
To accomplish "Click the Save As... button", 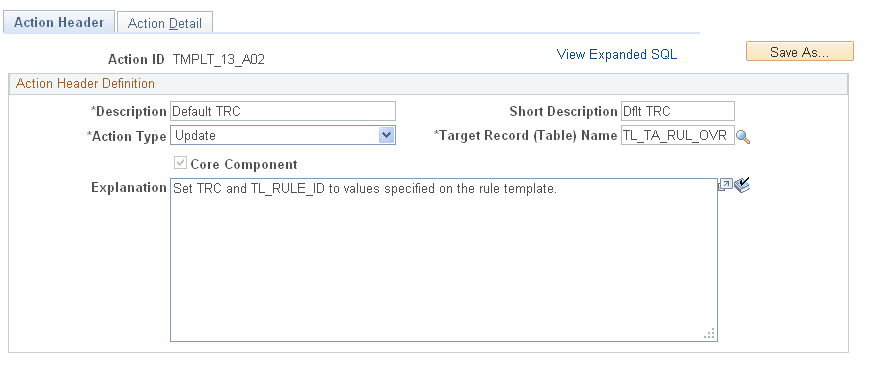I will pyautogui.click(x=799, y=52).
